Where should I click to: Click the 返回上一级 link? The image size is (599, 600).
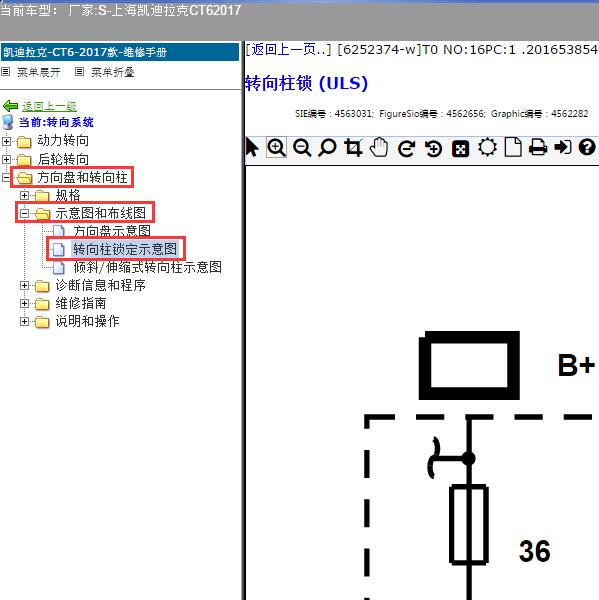[49, 106]
